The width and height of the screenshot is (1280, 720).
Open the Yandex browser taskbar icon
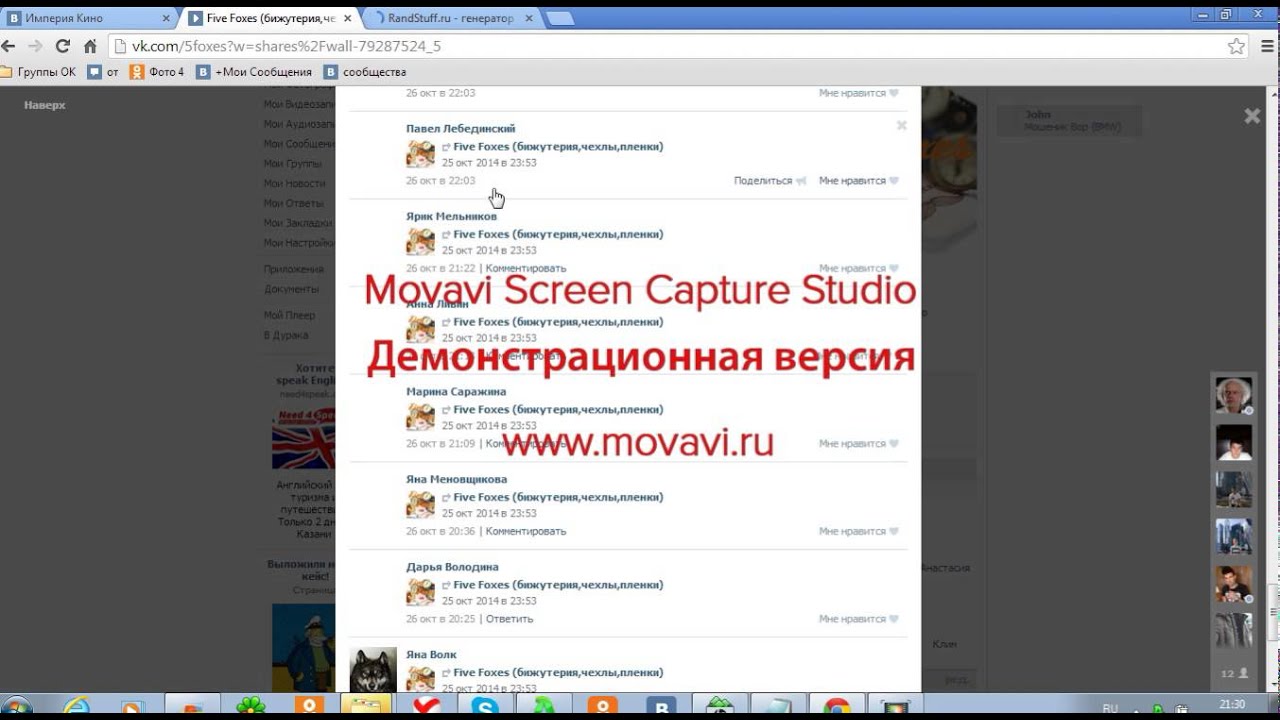click(x=427, y=707)
